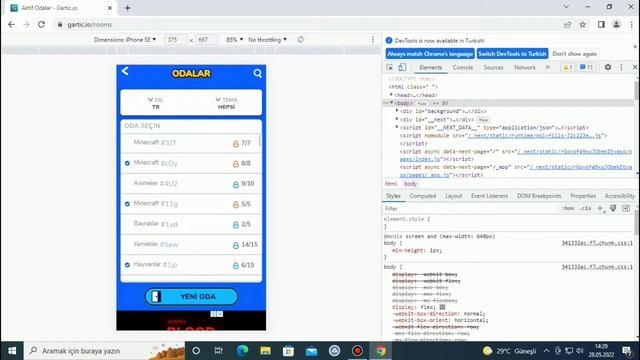Collapse the body element node
This screenshot has width=640, height=360.
[x=391, y=103]
